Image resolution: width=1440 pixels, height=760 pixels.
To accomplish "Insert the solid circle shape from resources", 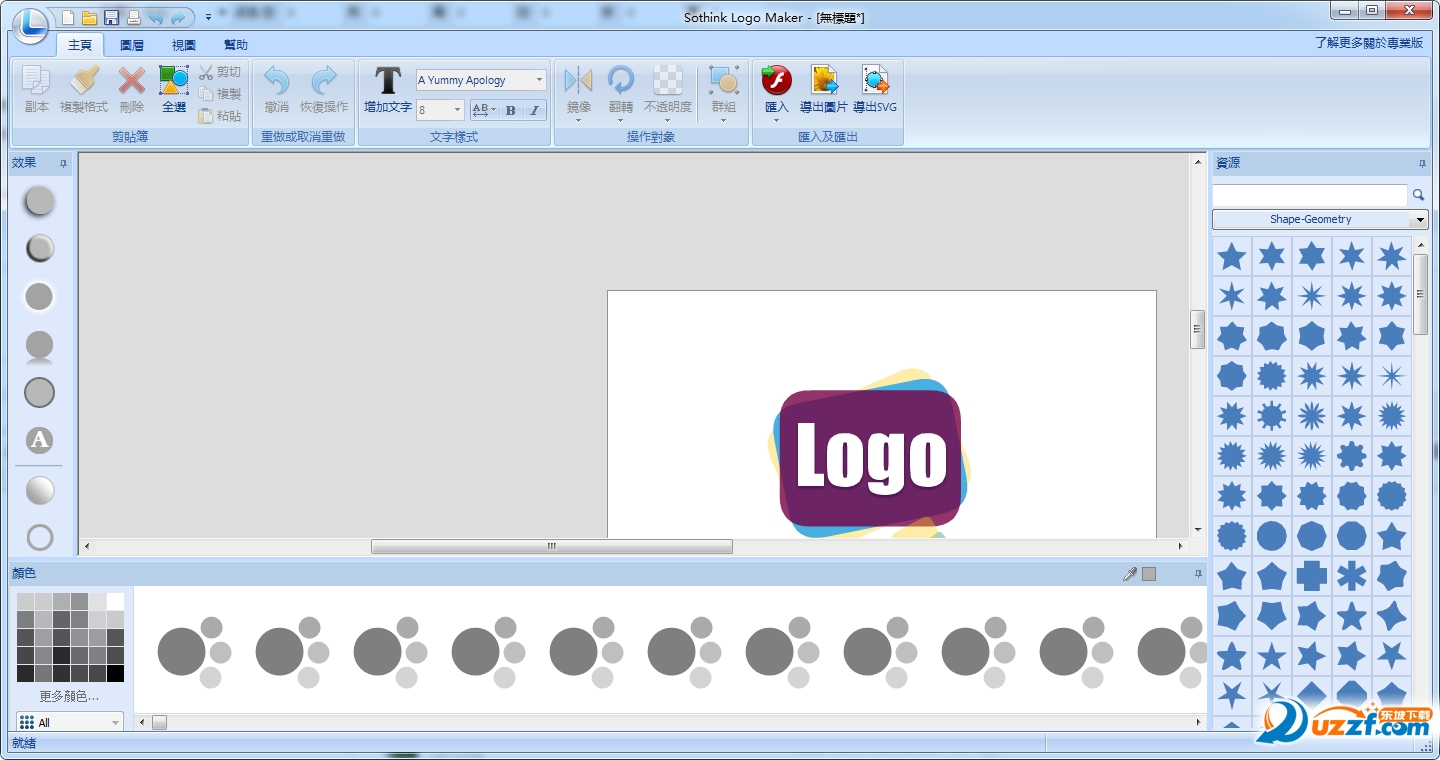I will (x=1271, y=536).
